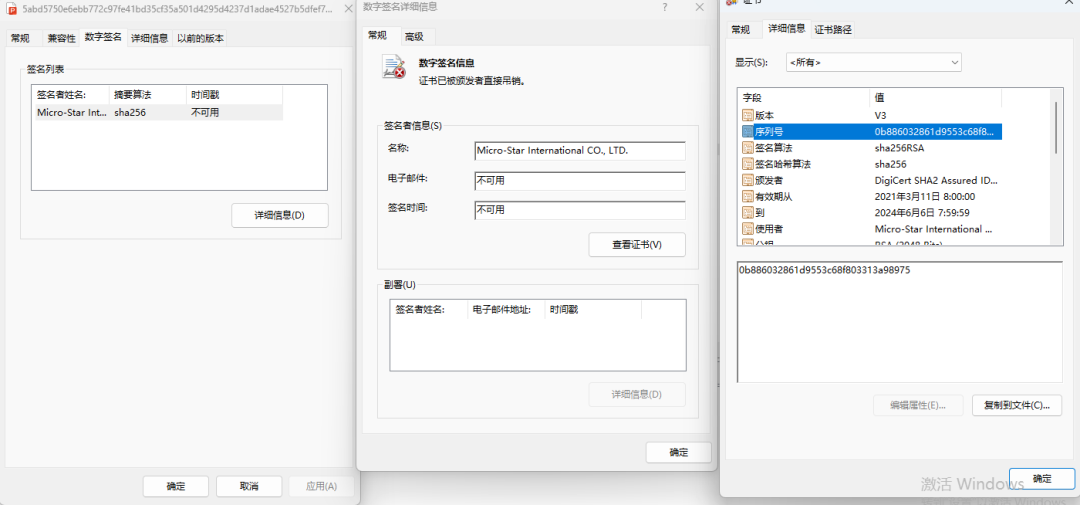Click the 2021年3月11日 8:00:00 value

click(924, 196)
